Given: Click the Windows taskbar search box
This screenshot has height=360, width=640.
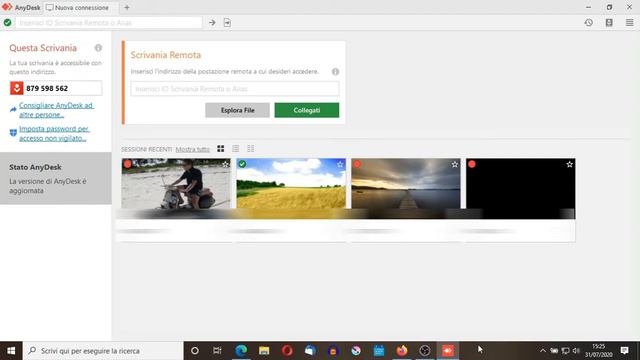Looking at the screenshot, I should 103,351.
